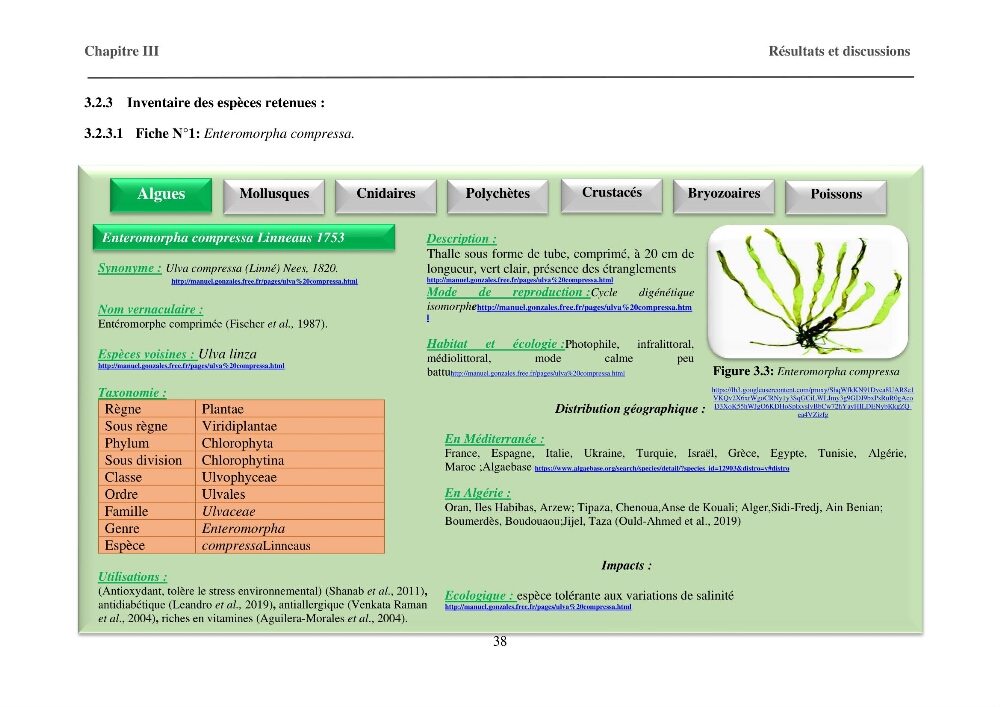Follow the link under Ecologique impact
Image resolution: width=1000 pixels, height=707 pixels.
tap(538, 607)
